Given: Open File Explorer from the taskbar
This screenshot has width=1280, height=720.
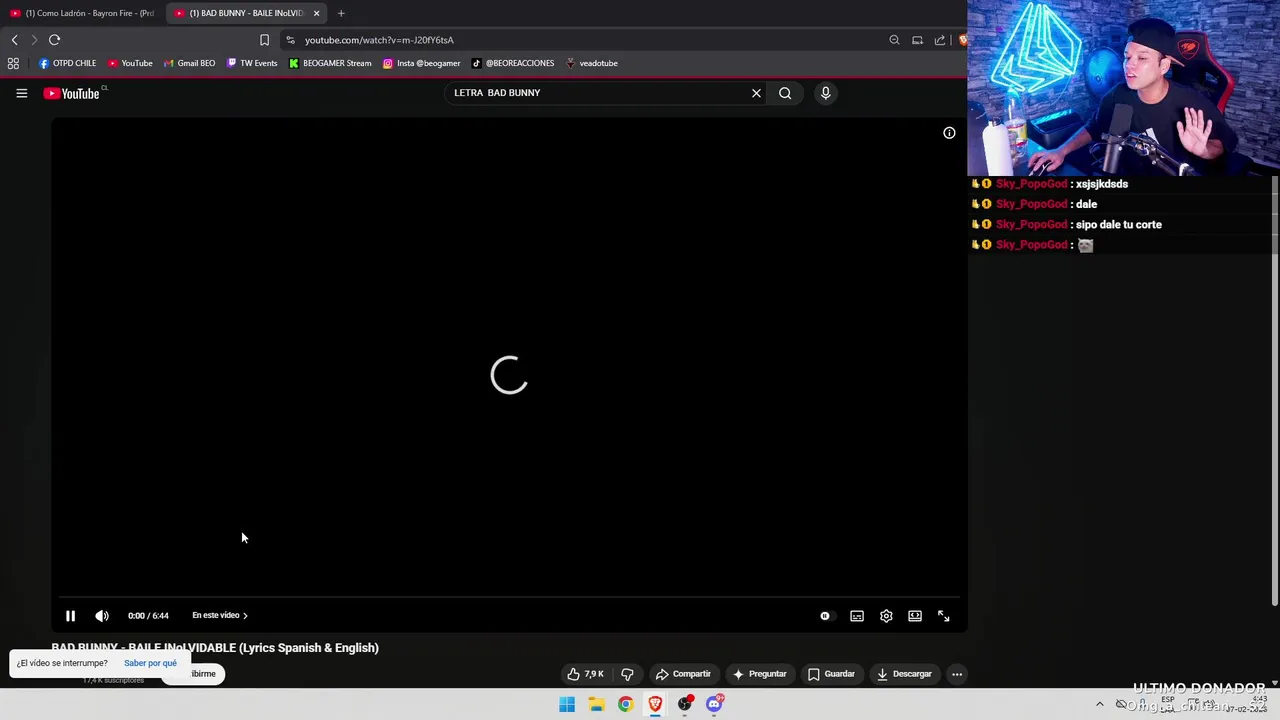Looking at the screenshot, I should coord(596,704).
